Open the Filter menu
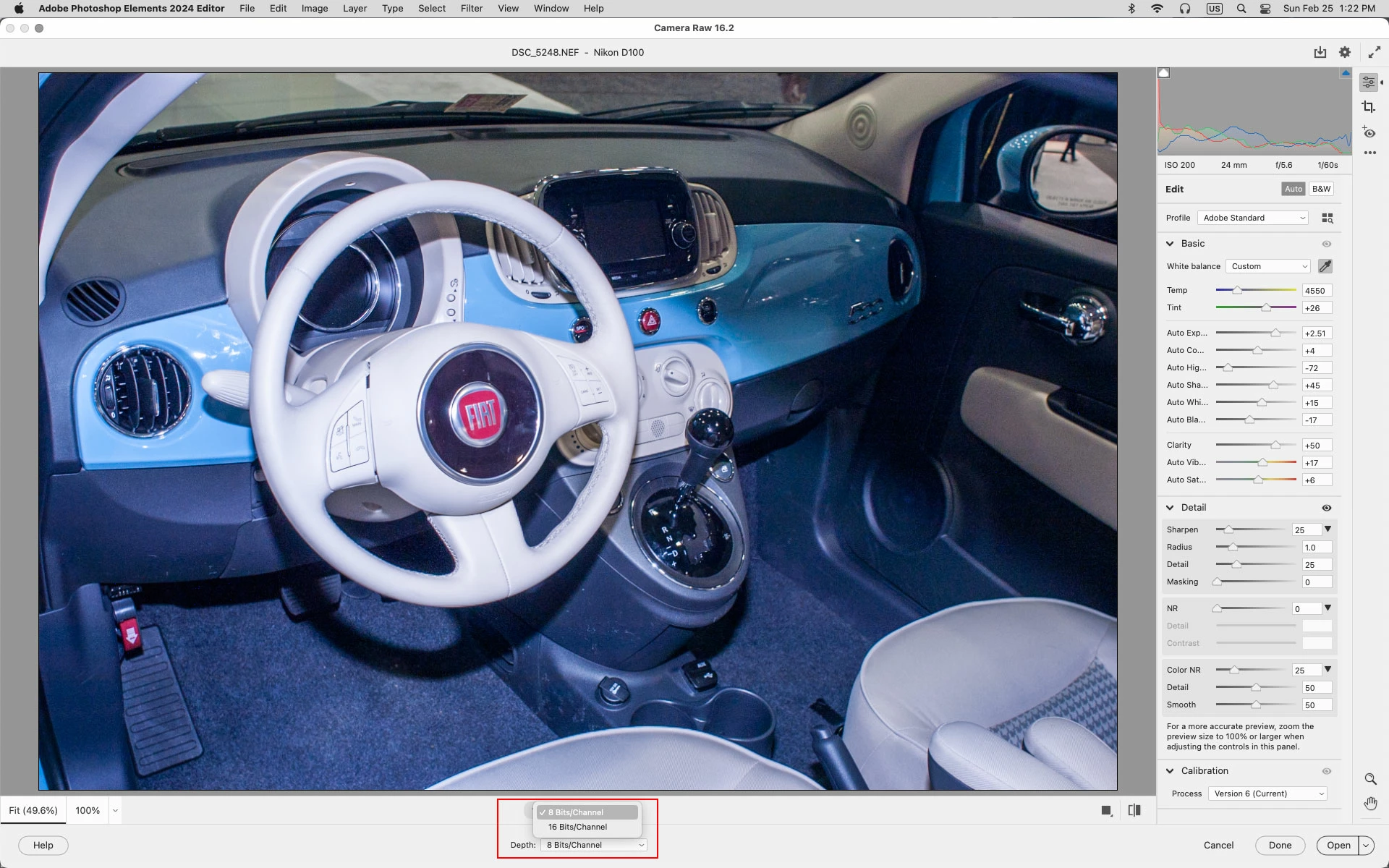Viewport: 1389px width, 868px height. (471, 8)
